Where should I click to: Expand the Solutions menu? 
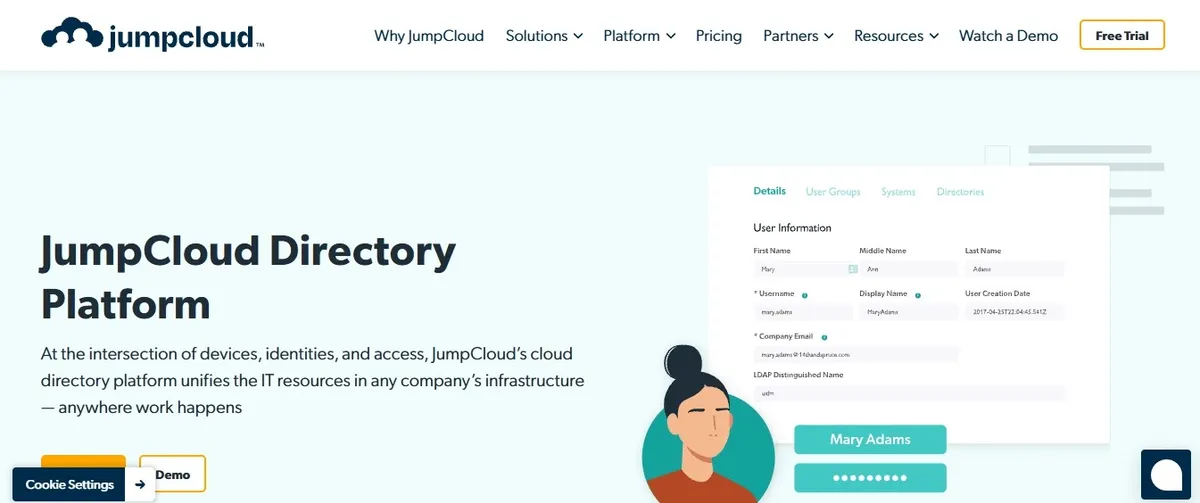click(544, 36)
